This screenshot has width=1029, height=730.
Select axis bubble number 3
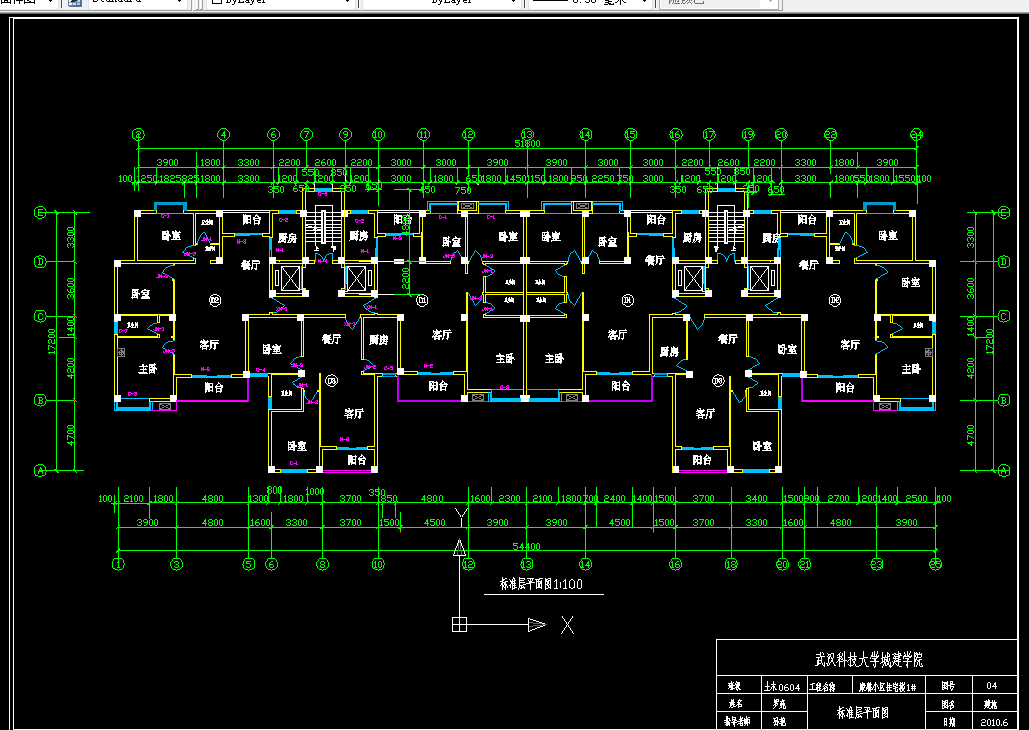[177, 564]
